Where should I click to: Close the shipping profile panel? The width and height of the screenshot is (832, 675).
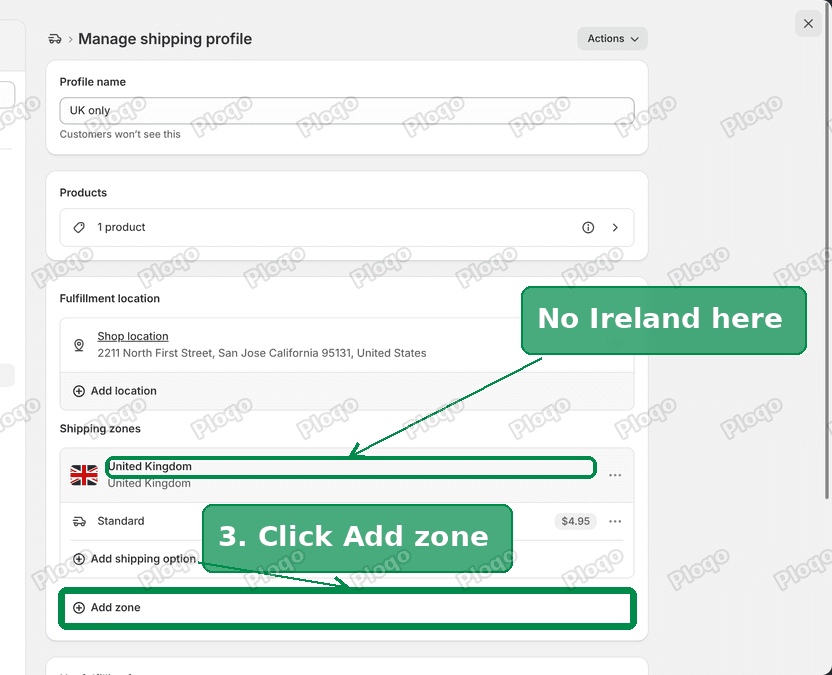pyautogui.click(x=808, y=24)
